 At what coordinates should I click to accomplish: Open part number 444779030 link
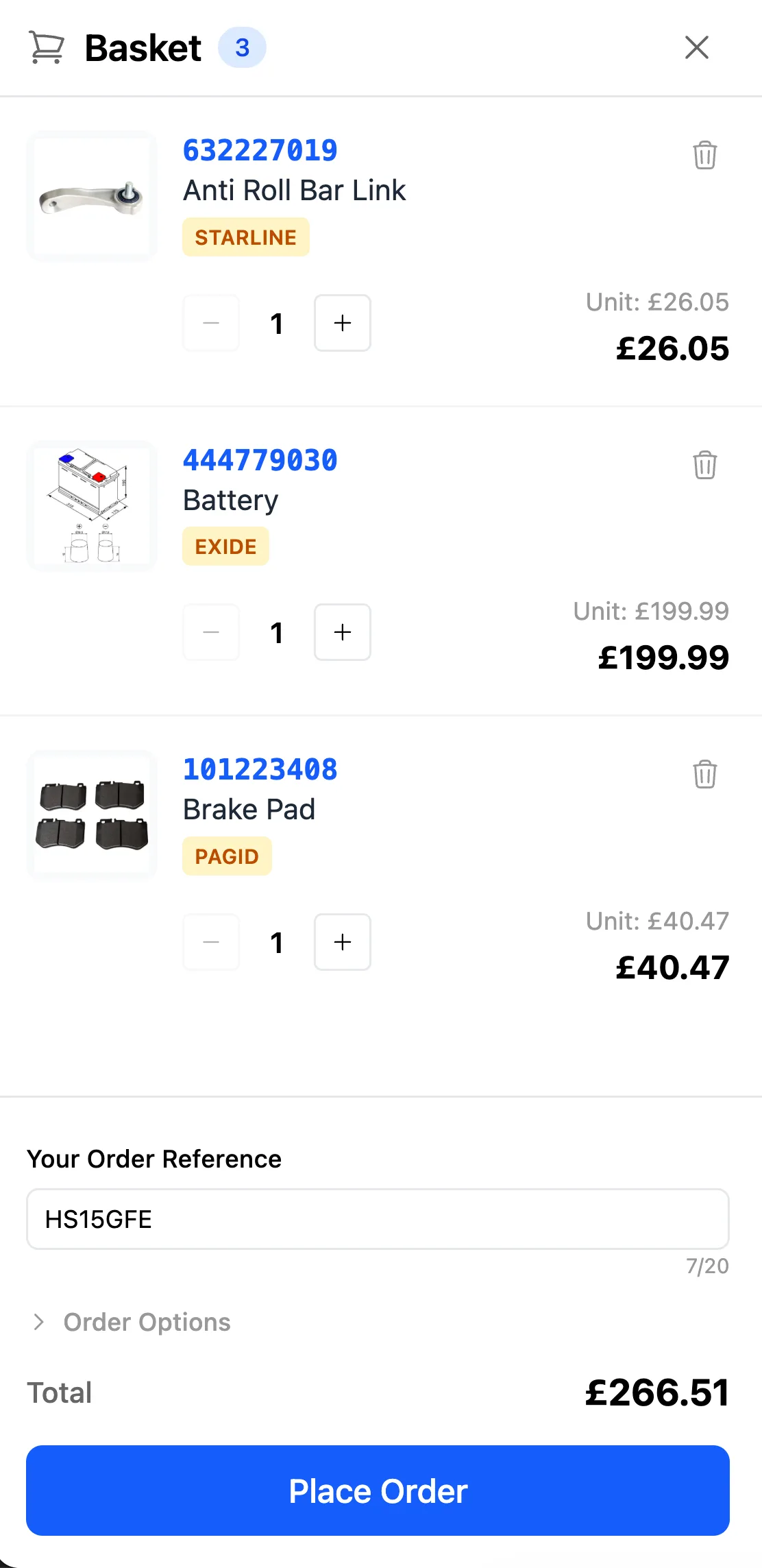coord(260,460)
